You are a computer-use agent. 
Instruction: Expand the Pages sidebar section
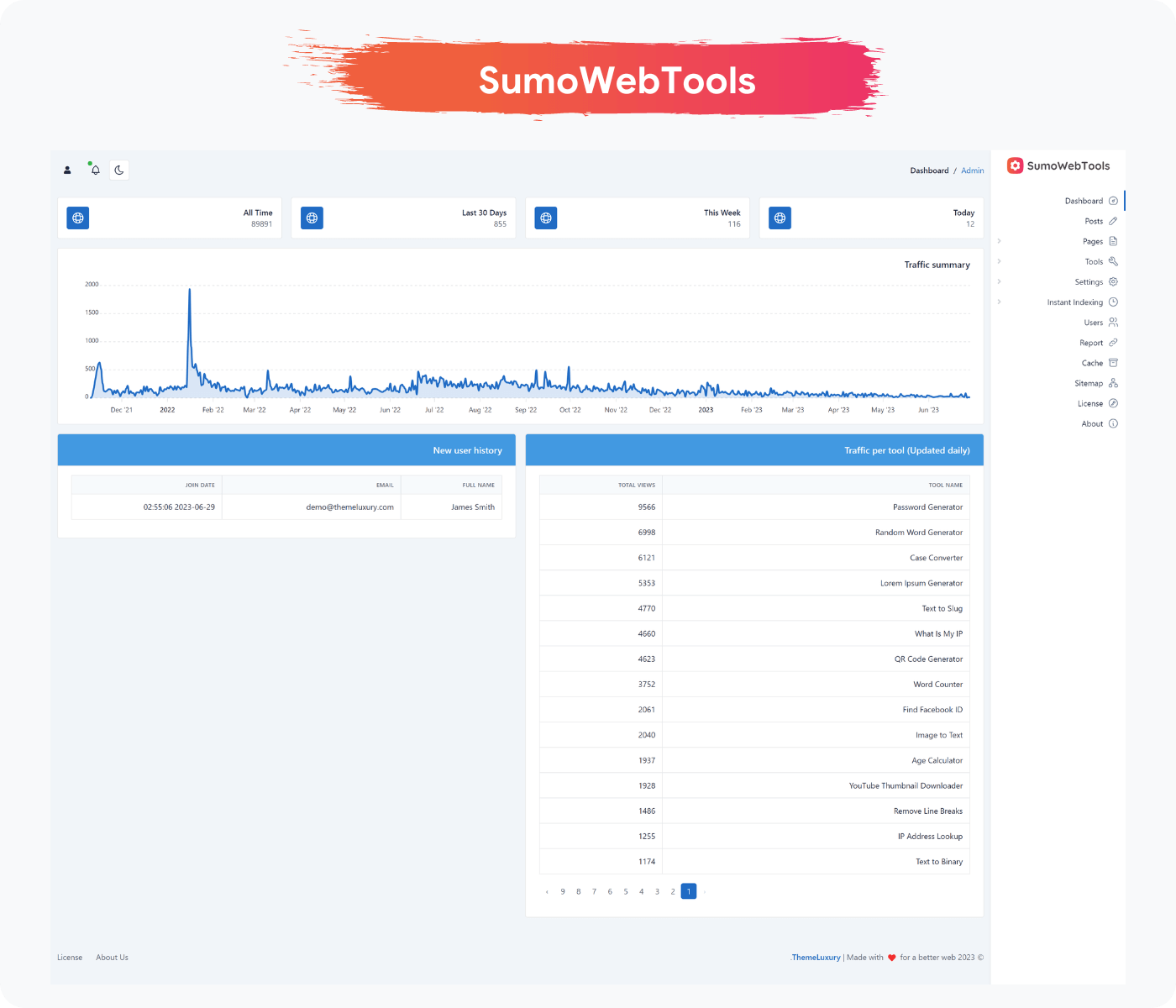[x=999, y=241]
